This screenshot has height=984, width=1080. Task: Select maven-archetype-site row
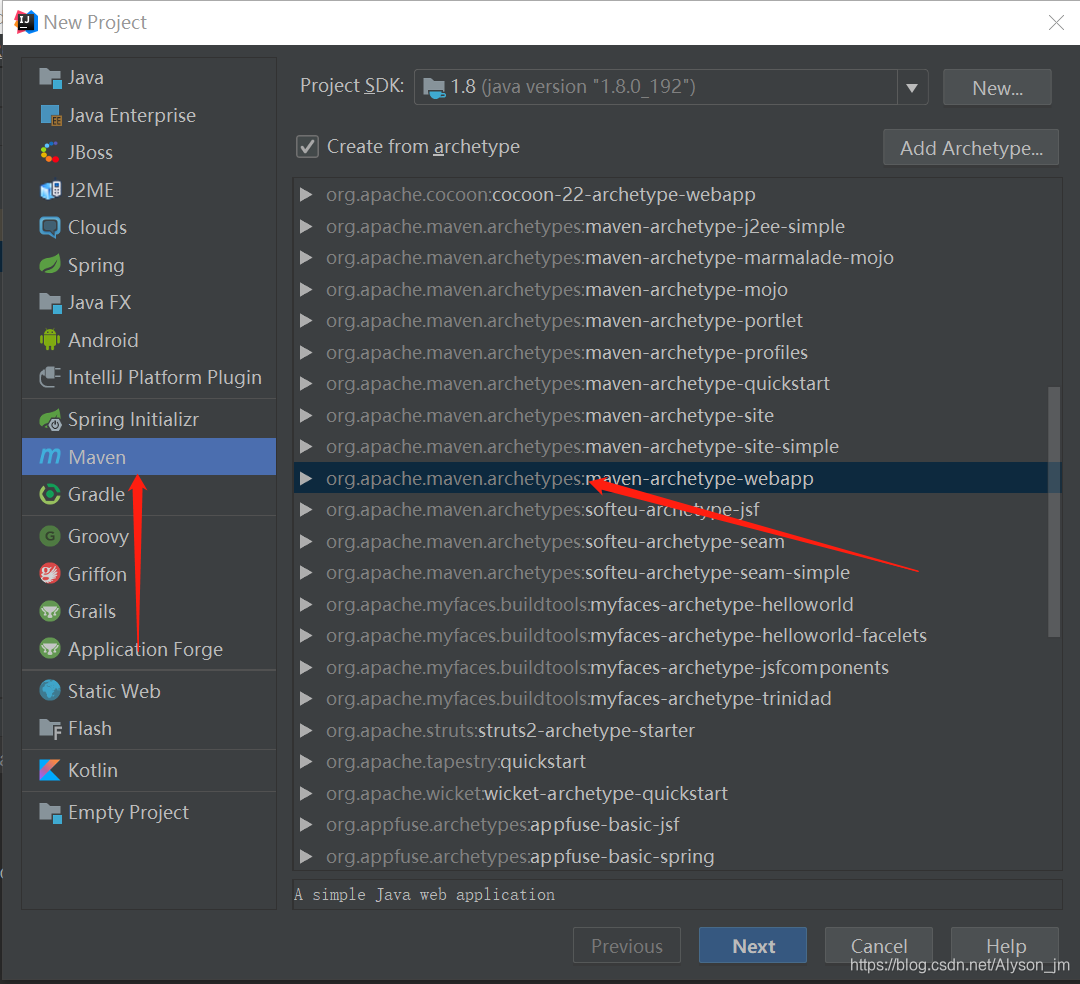(678, 415)
